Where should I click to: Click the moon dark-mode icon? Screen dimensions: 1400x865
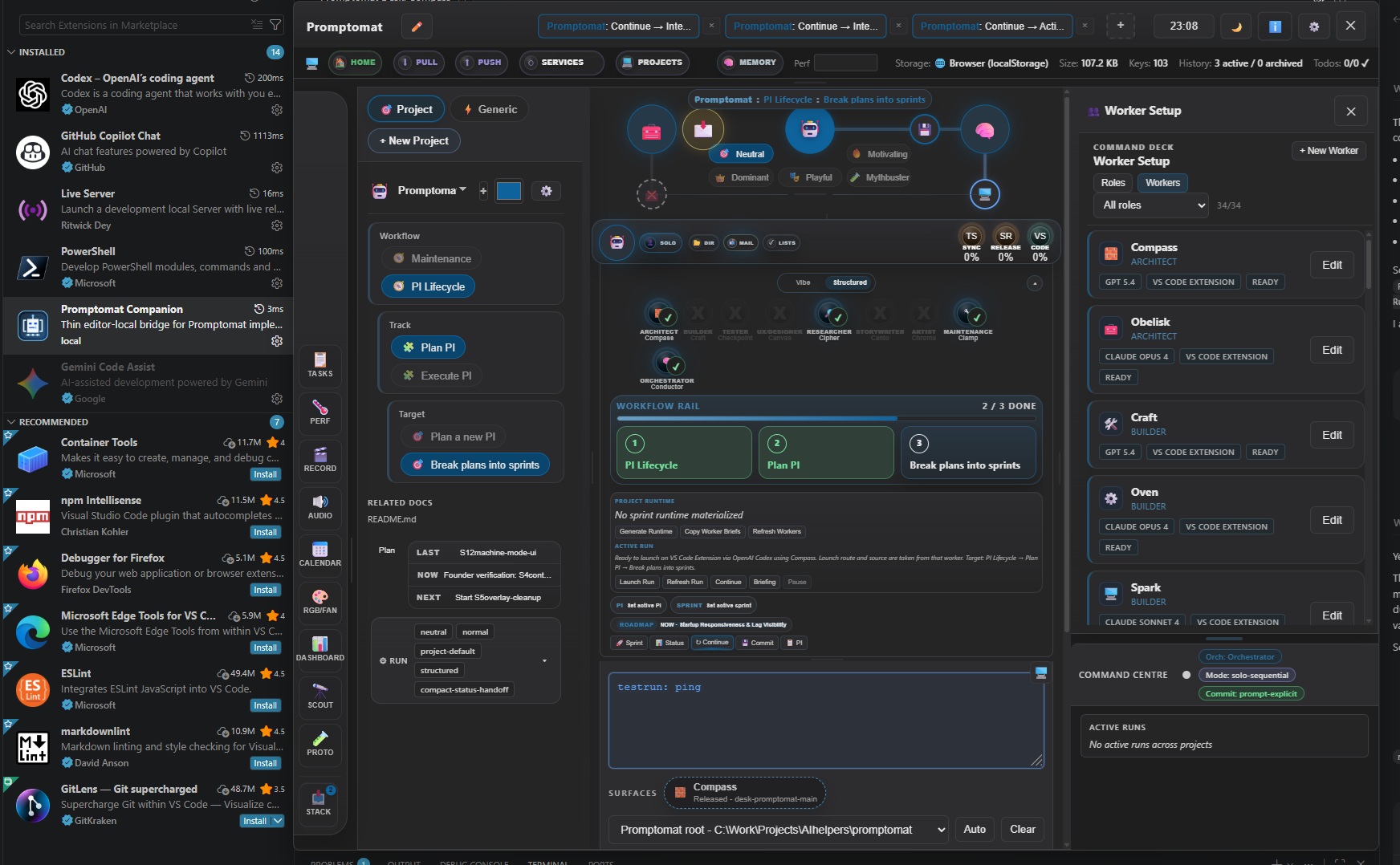(1236, 26)
